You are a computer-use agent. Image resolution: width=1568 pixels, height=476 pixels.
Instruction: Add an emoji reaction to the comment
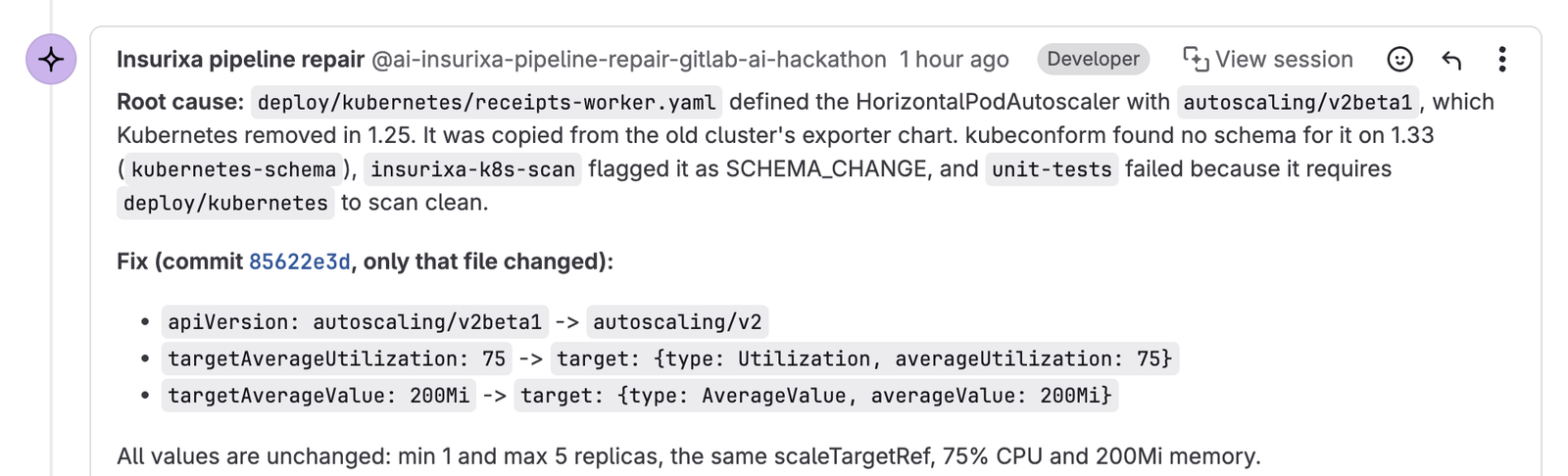point(1399,60)
